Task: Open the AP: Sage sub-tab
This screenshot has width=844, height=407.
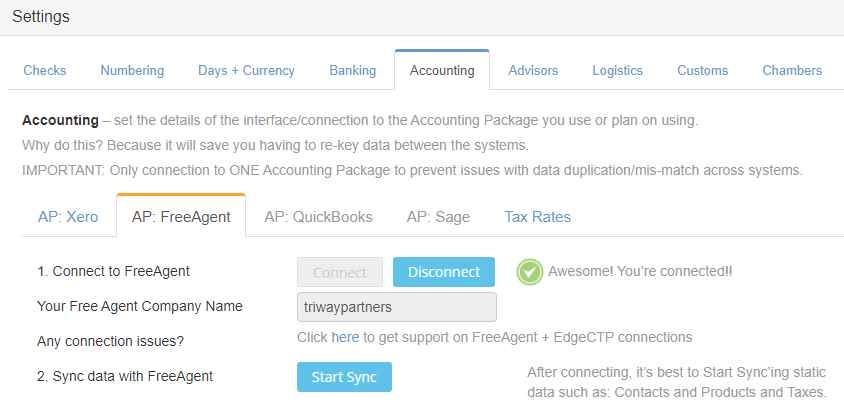Action: 439,217
